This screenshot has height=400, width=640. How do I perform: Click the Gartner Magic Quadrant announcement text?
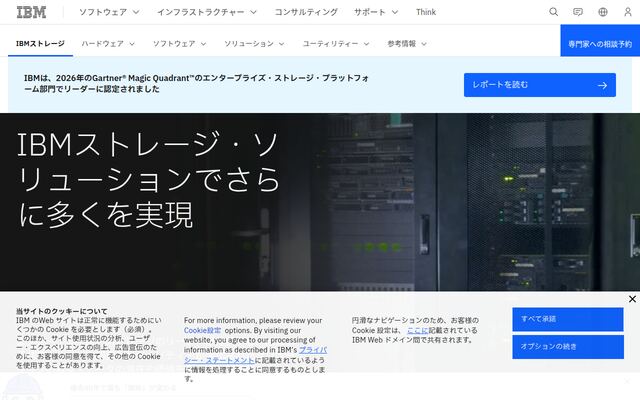pyautogui.click(x=196, y=83)
